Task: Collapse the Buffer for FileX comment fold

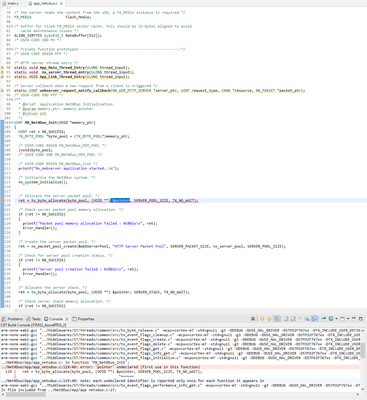Action: tap(12, 26)
